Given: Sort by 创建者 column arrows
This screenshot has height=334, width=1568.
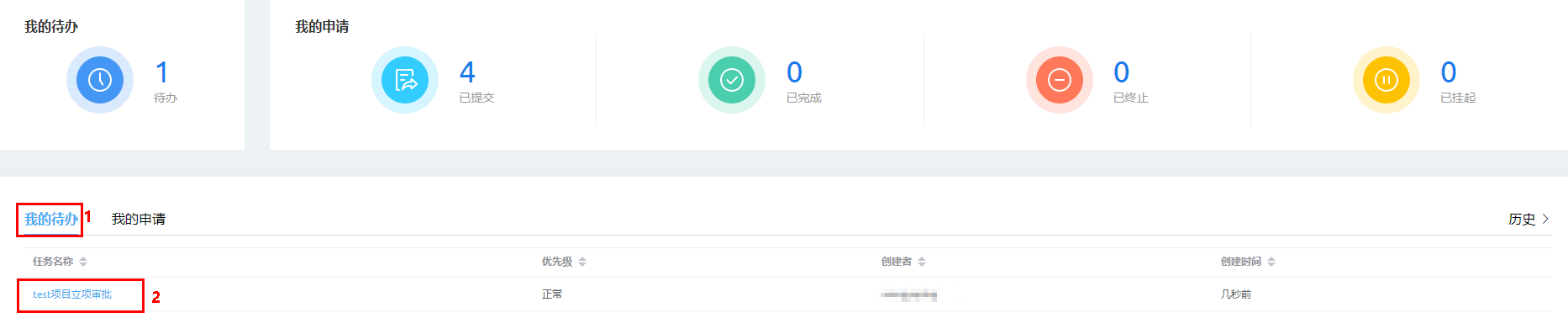Looking at the screenshot, I should click(x=922, y=262).
